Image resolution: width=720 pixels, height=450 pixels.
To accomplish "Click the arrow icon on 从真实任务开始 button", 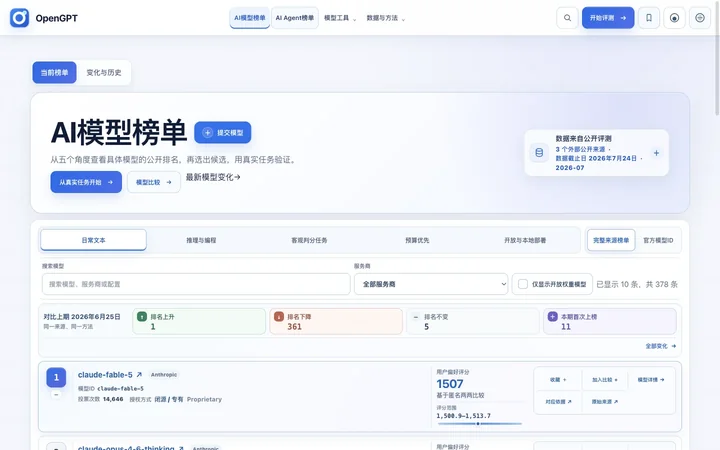I will (x=110, y=182).
